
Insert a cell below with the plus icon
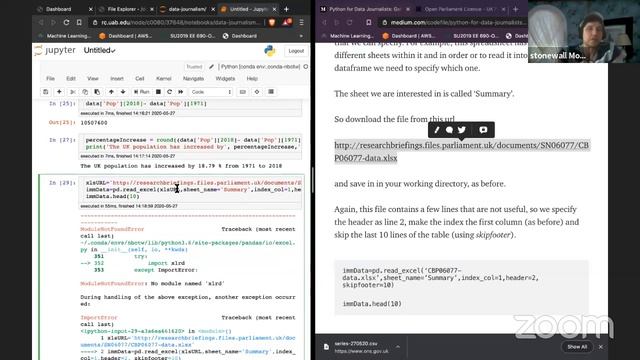[x=59, y=92]
